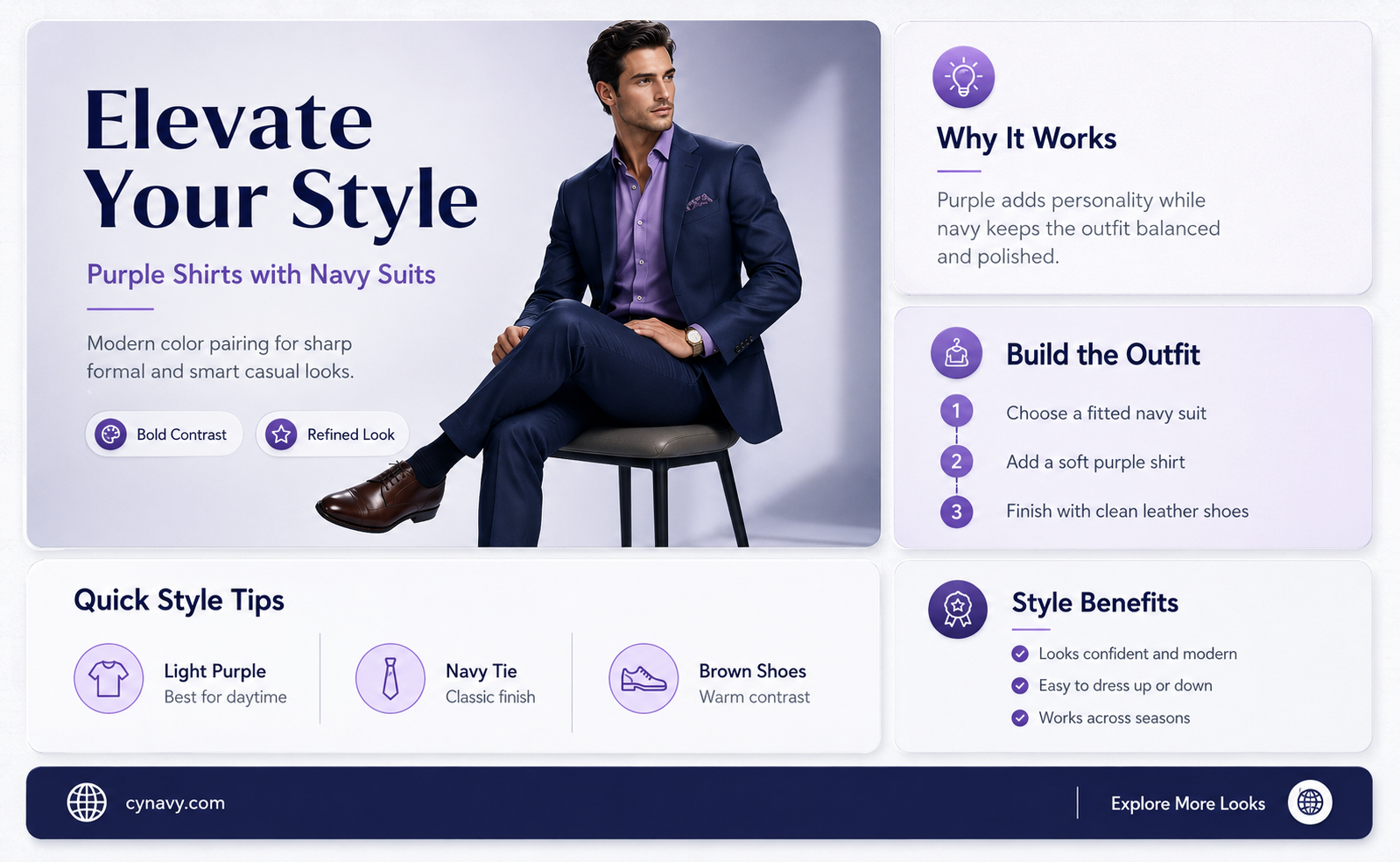
Task: Click step 2 circle in Build the Outfit
Action: point(956,461)
